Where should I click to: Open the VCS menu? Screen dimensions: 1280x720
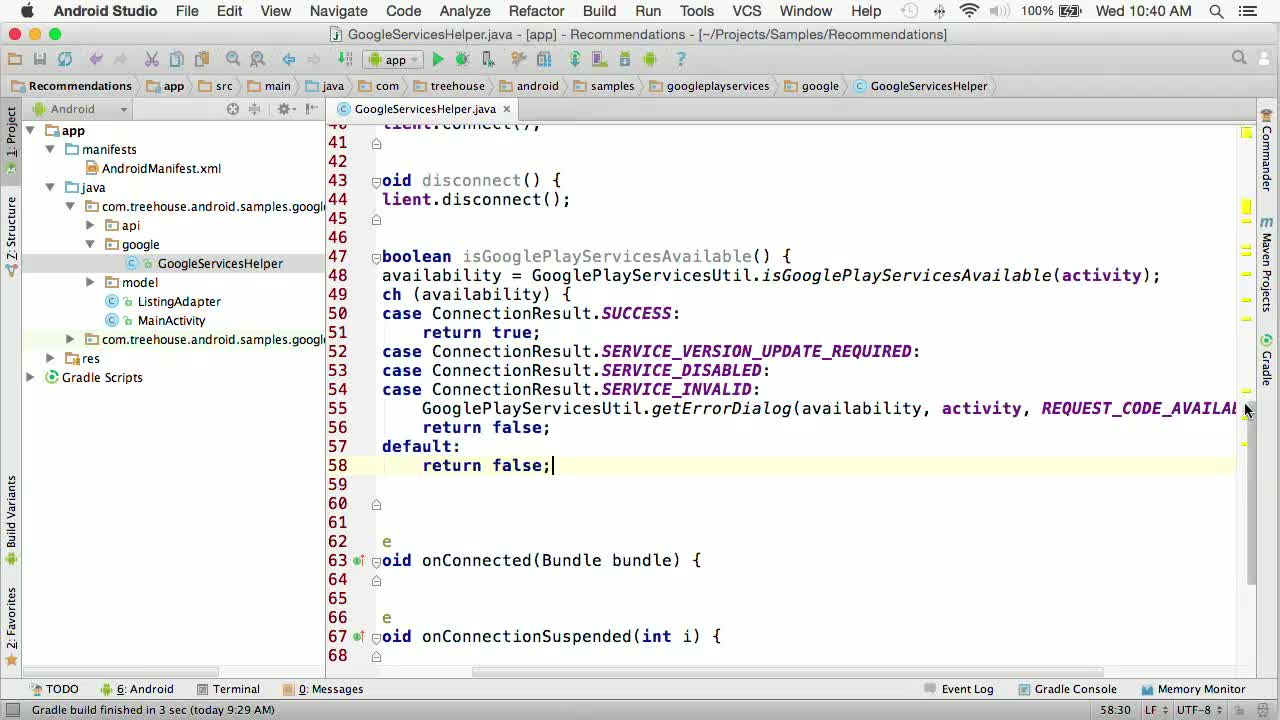(x=747, y=11)
